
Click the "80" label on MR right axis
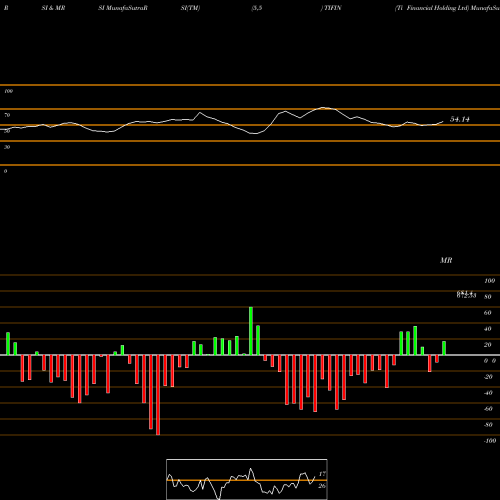[488, 297]
